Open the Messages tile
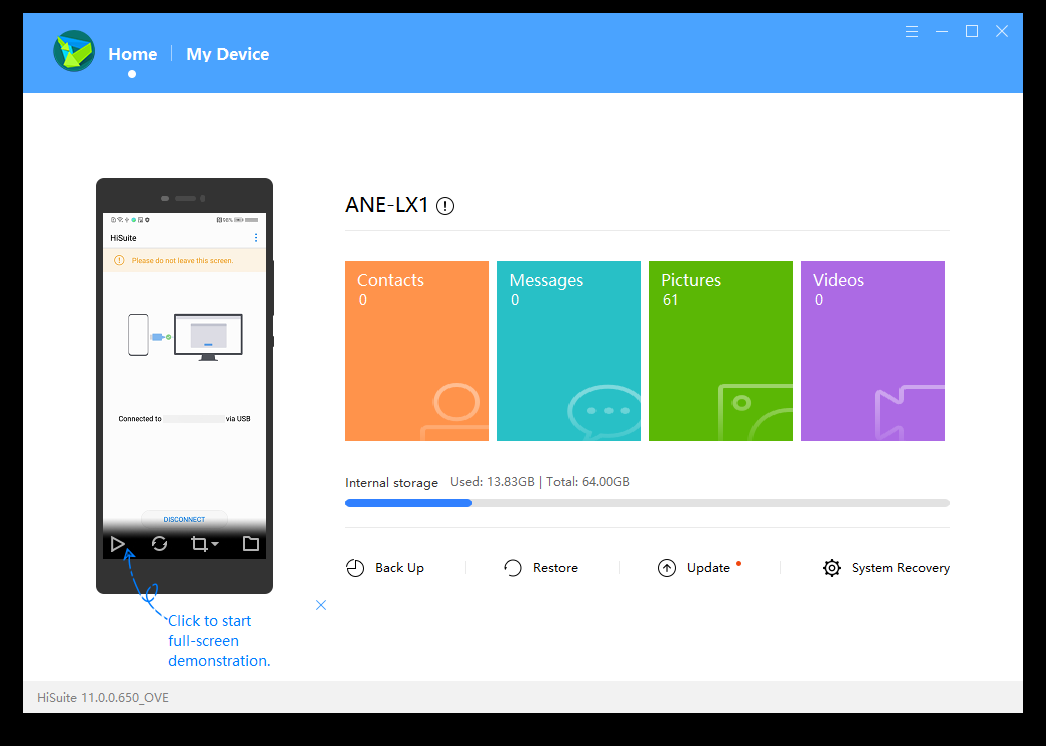 (569, 351)
